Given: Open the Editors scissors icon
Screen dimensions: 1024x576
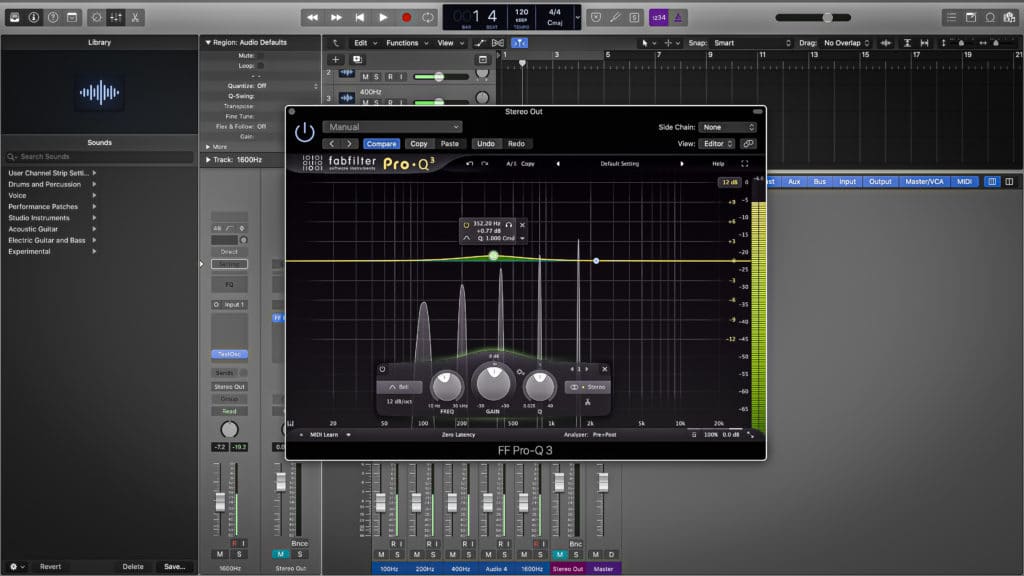Looking at the screenshot, I should [x=135, y=18].
